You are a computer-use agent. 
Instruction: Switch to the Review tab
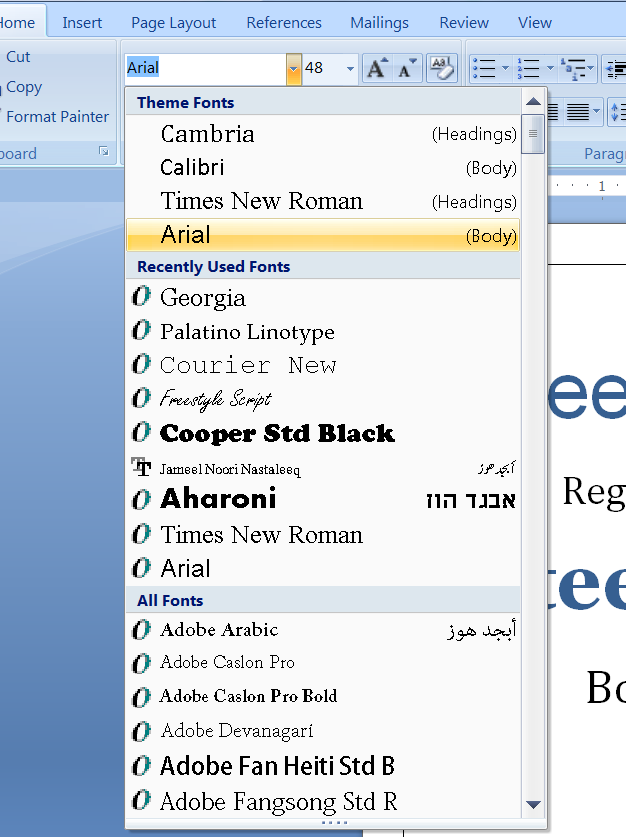pos(464,22)
